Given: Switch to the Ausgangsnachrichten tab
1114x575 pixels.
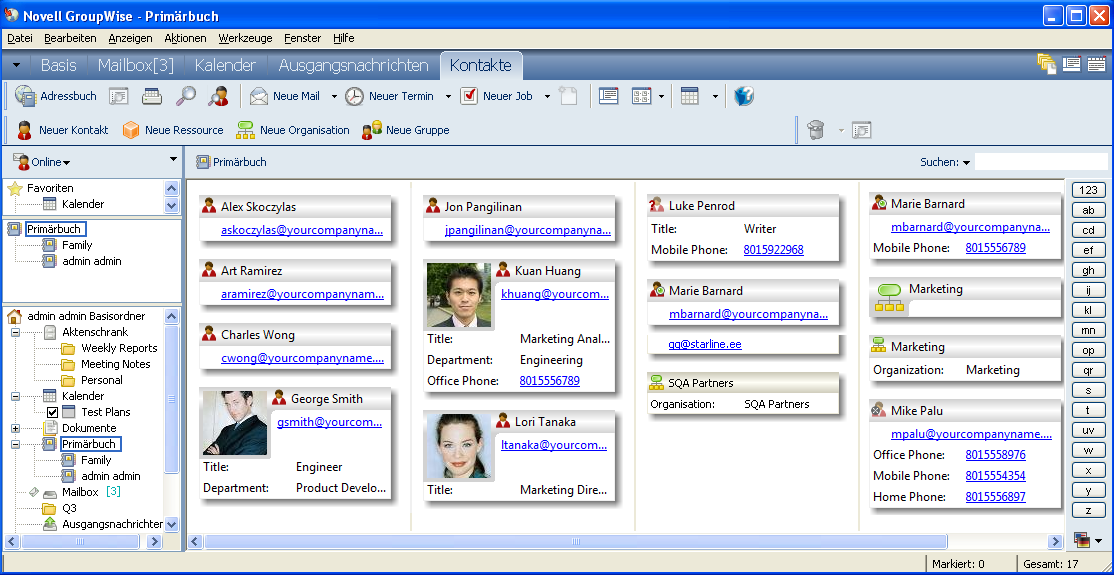Looking at the screenshot, I should click(x=354, y=65).
